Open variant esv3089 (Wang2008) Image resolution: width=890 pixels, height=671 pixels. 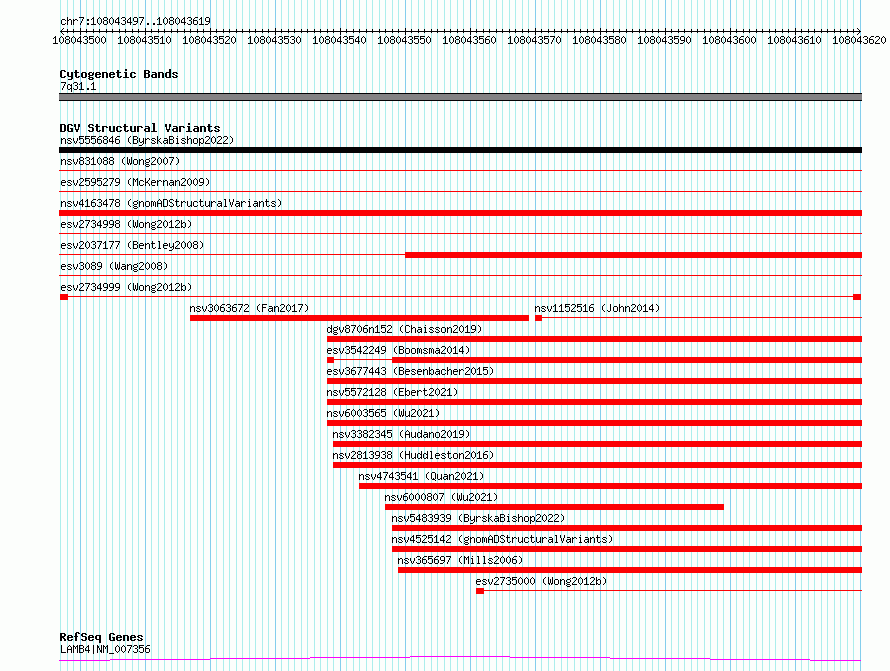[114, 266]
